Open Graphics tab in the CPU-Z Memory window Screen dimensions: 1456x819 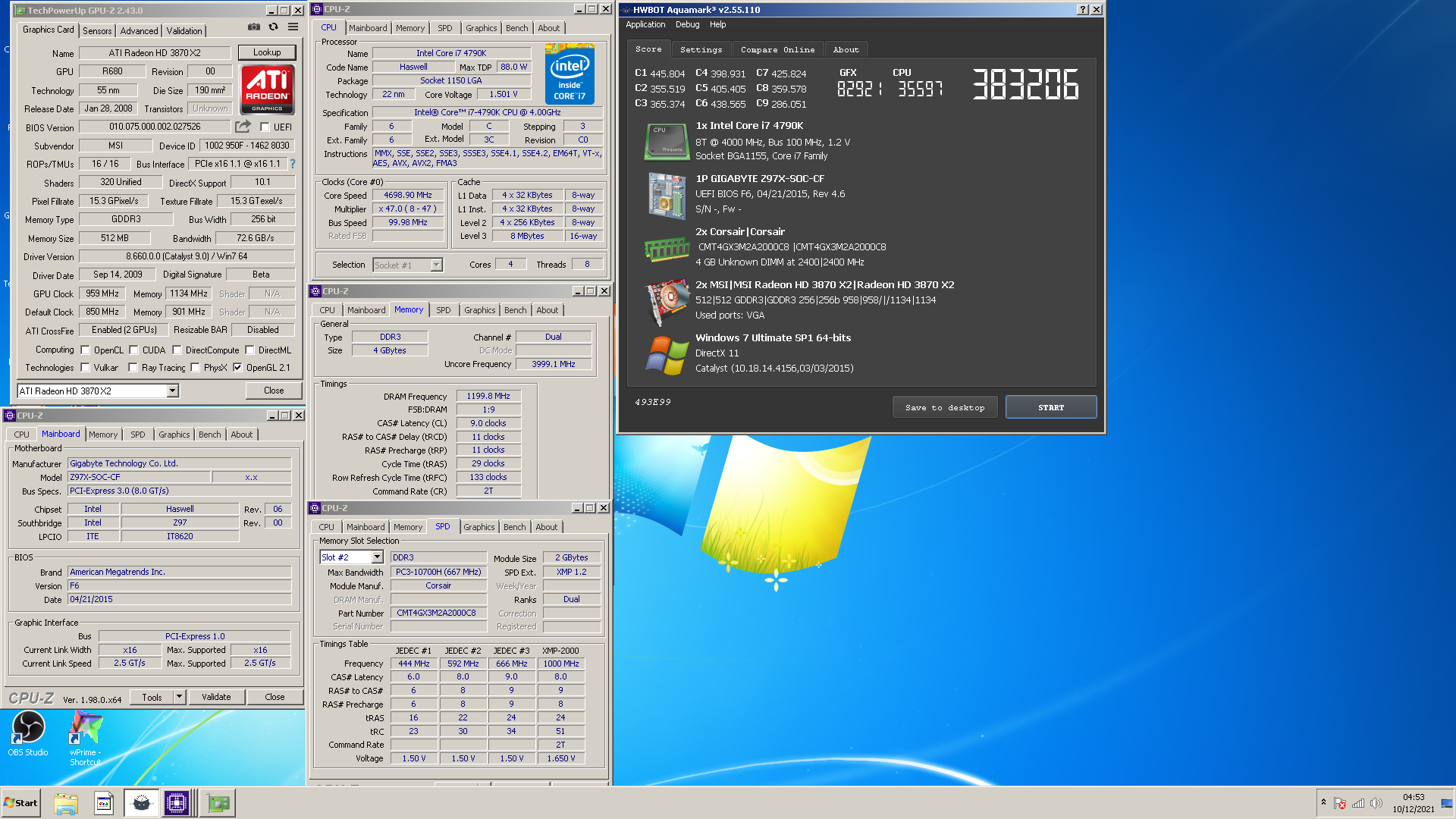point(479,310)
